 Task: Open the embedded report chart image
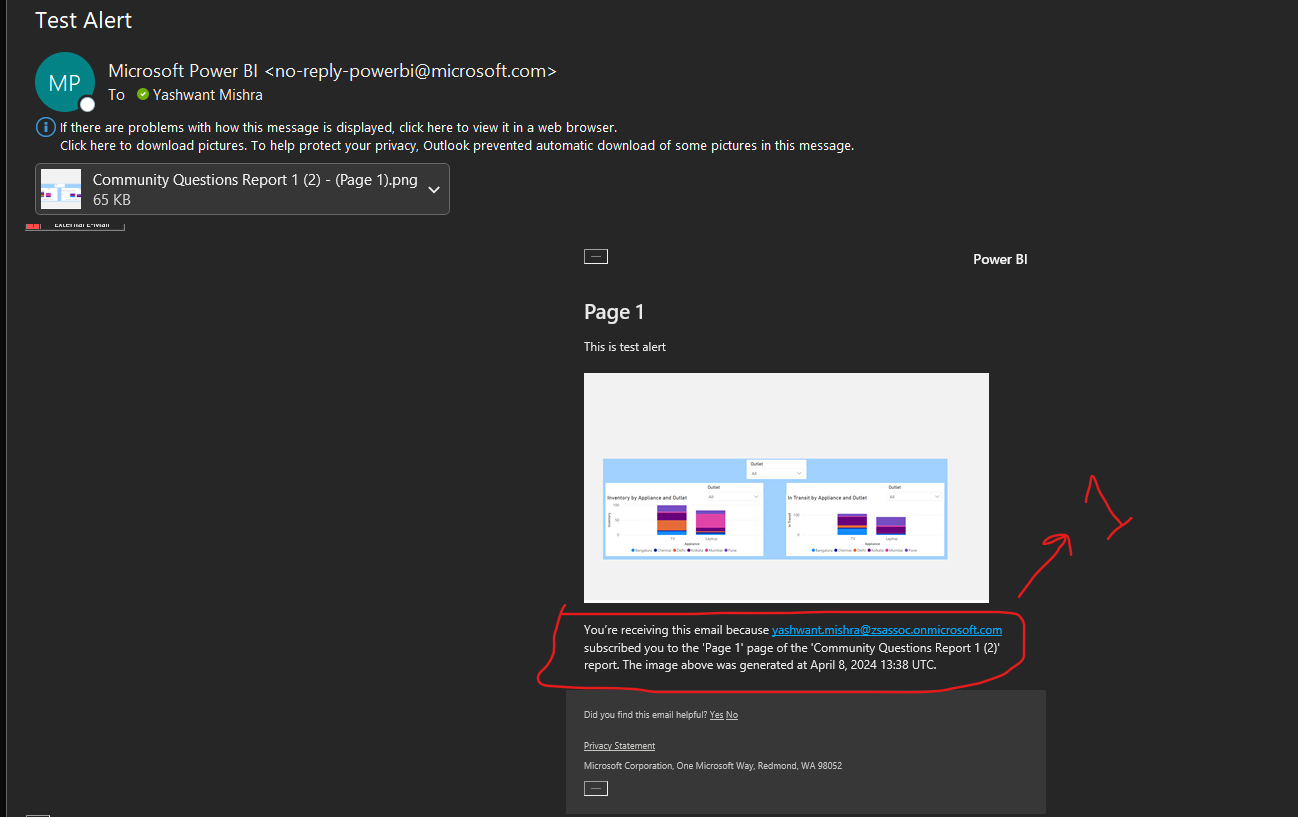tap(786, 487)
